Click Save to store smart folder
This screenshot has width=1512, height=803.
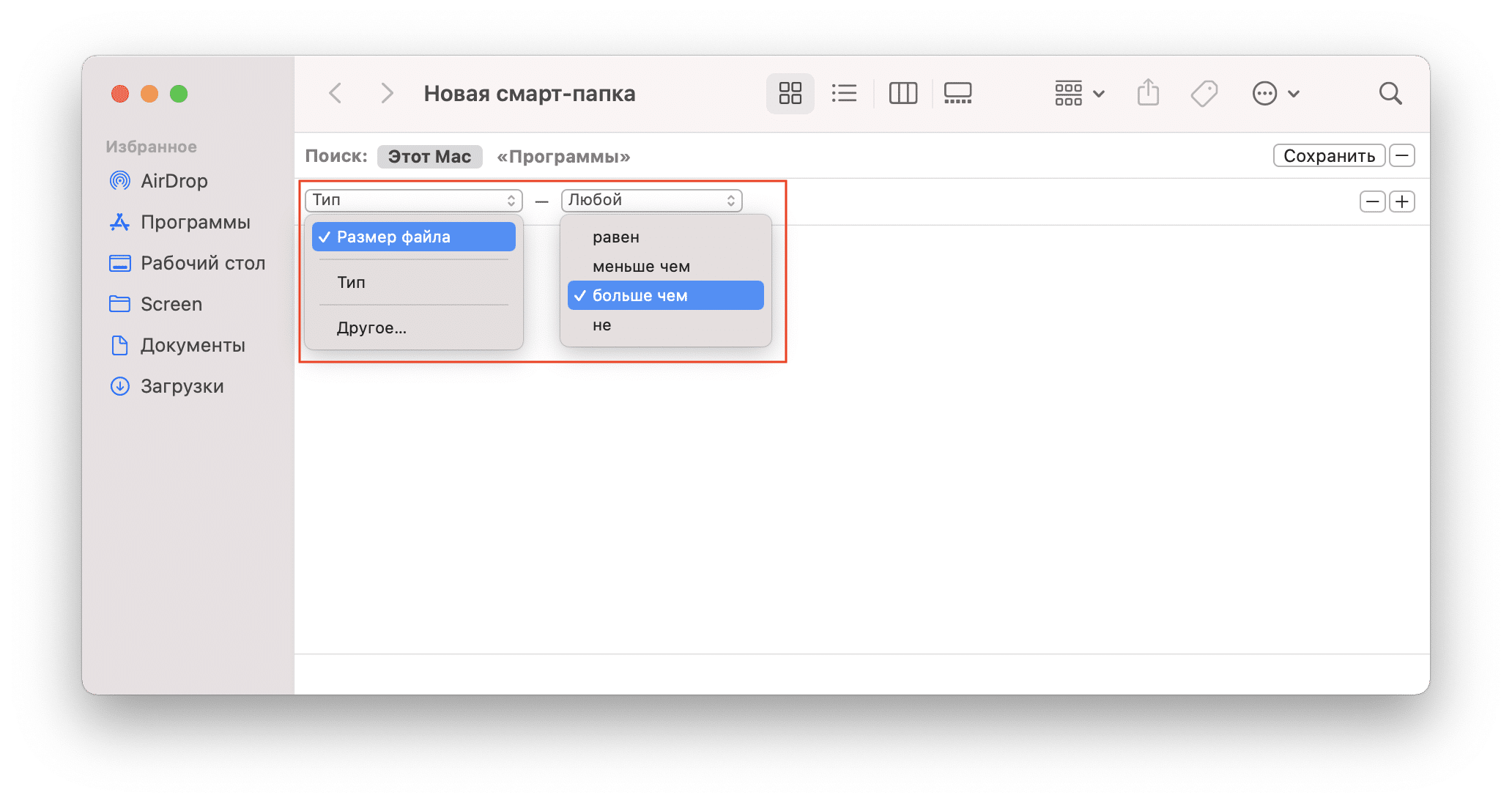(x=1329, y=155)
